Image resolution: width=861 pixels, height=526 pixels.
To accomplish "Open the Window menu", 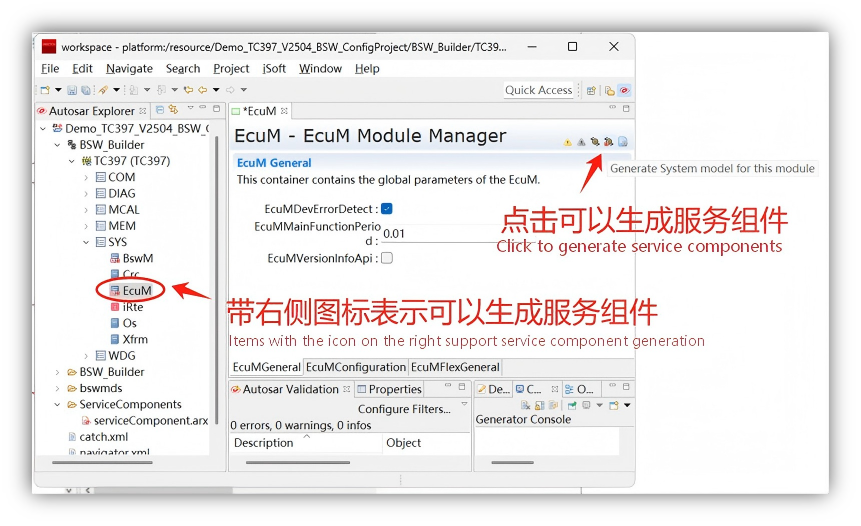I will [x=320, y=69].
